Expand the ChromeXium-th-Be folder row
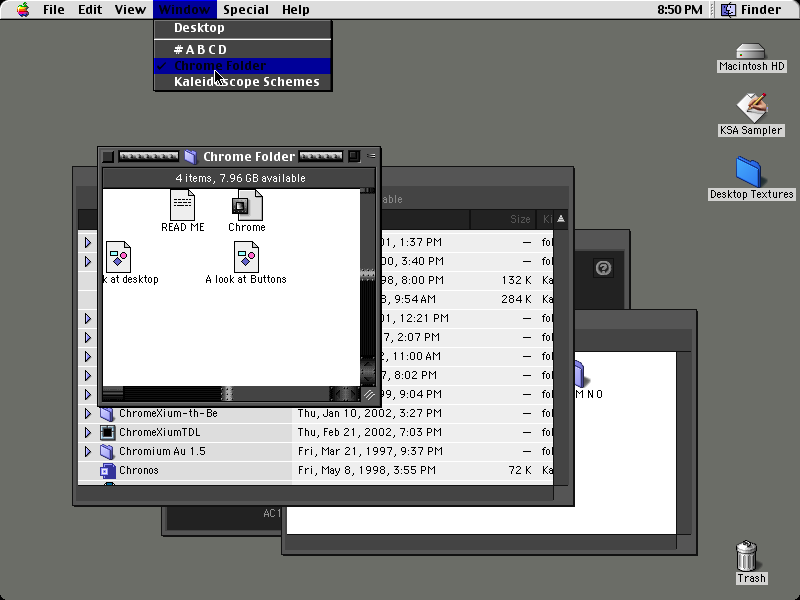 [x=88, y=413]
